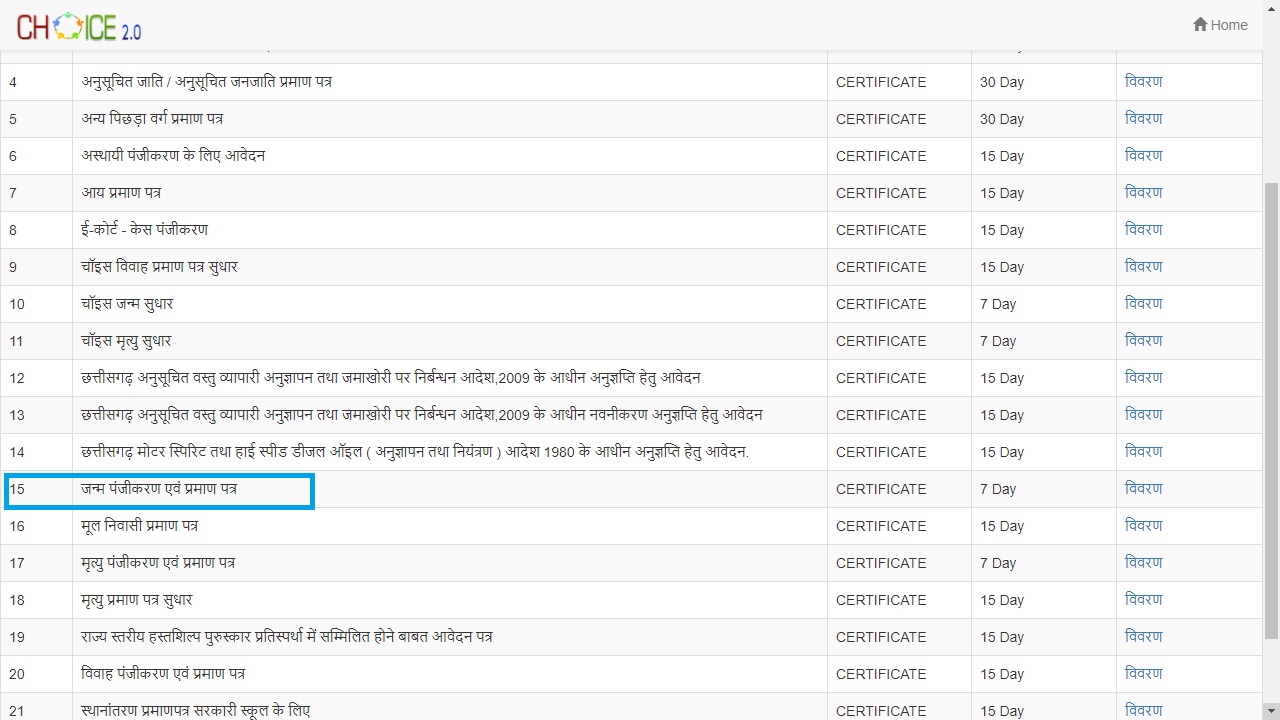
Task: Open विवरण for row 19 हस्तशिल्प पुरुस्कार
Action: tap(1143, 637)
